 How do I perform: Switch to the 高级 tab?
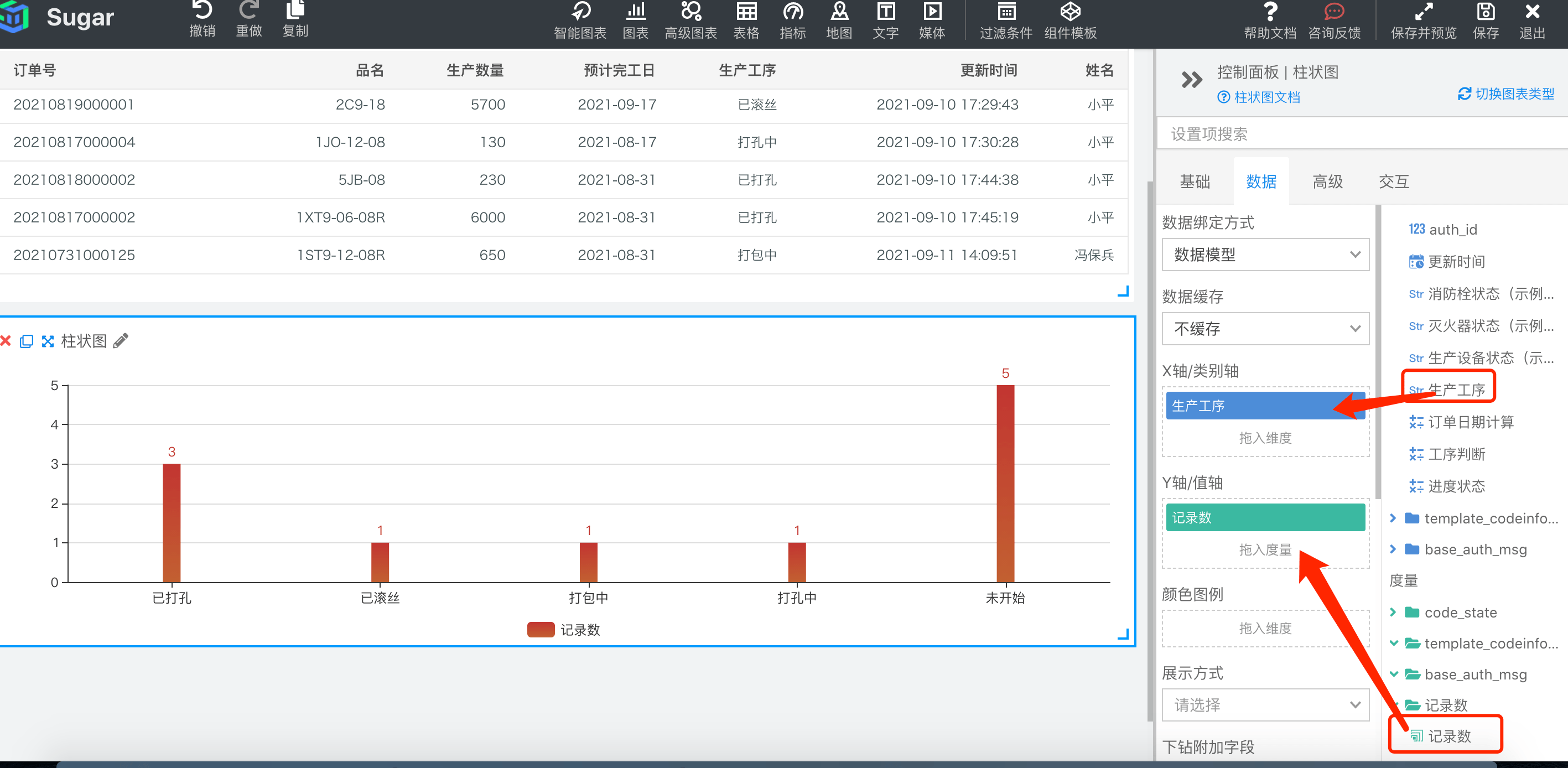click(1327, 181)
